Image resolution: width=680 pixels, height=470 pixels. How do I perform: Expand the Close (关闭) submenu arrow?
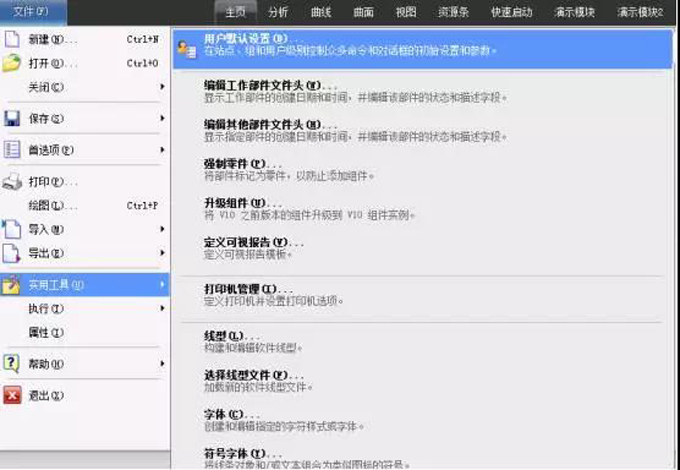[162, 87]
